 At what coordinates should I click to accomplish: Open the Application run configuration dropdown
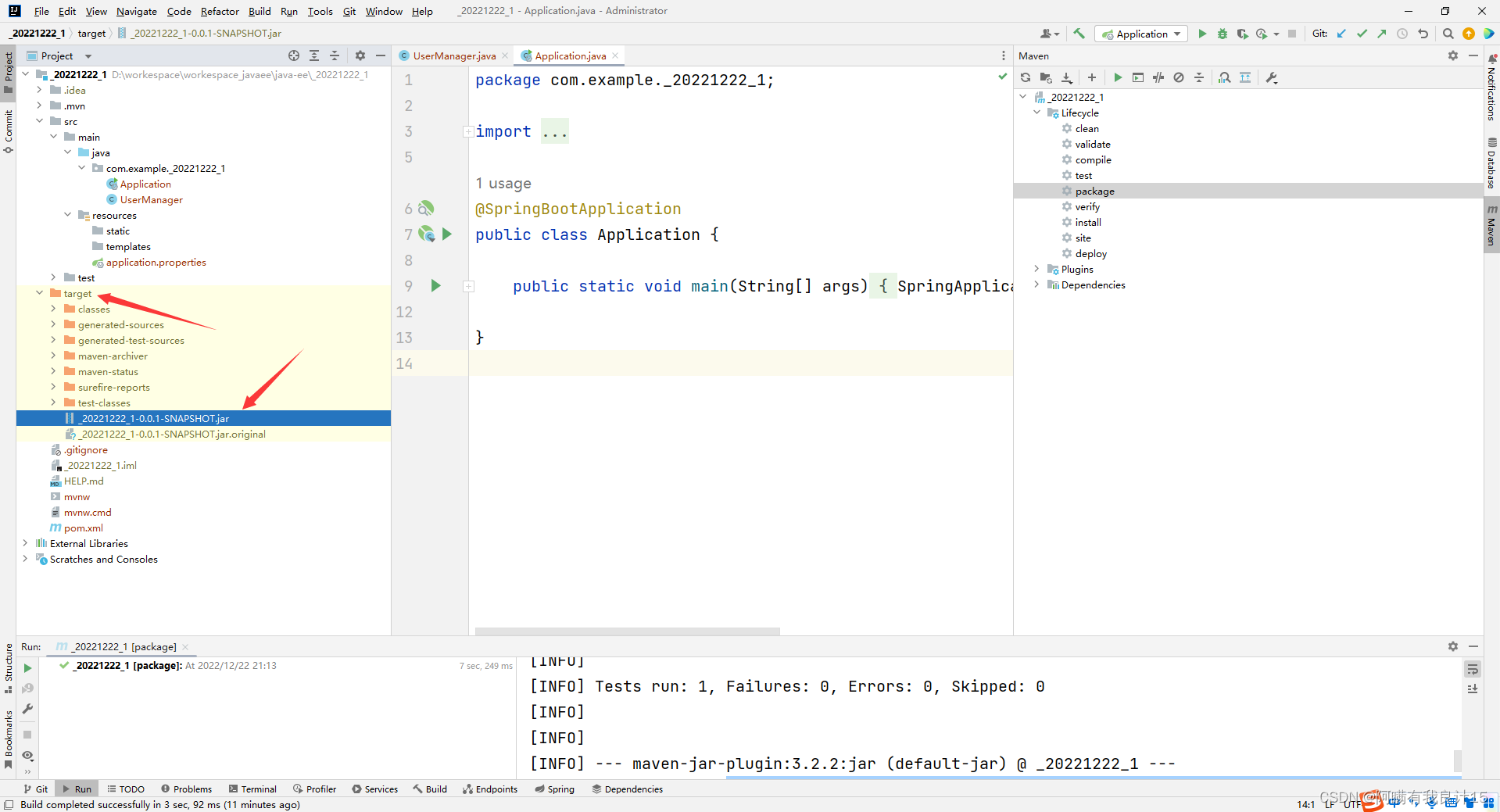(1141, 34)
